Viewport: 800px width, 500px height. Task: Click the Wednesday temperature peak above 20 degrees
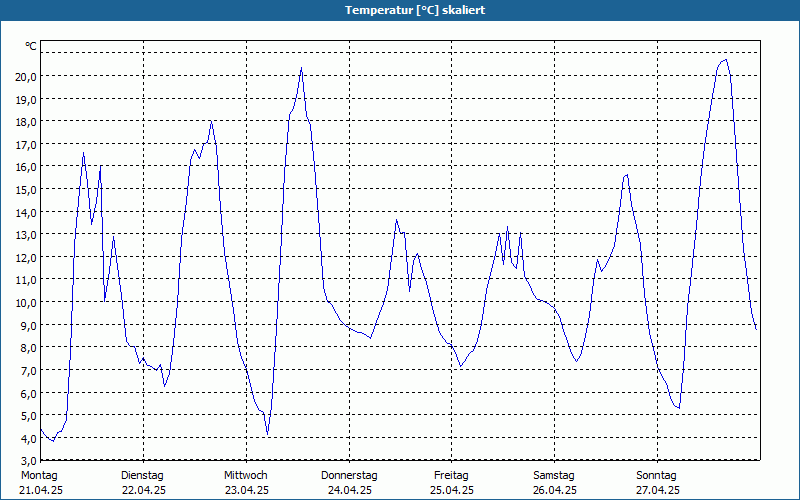click(302, 68)
